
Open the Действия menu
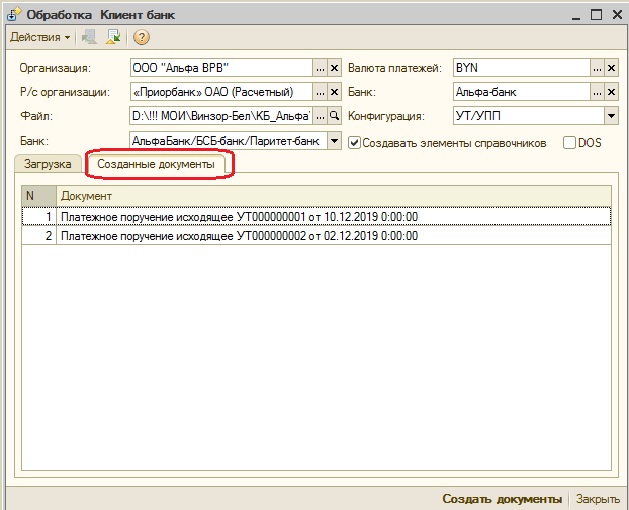(x=40, y=37)
